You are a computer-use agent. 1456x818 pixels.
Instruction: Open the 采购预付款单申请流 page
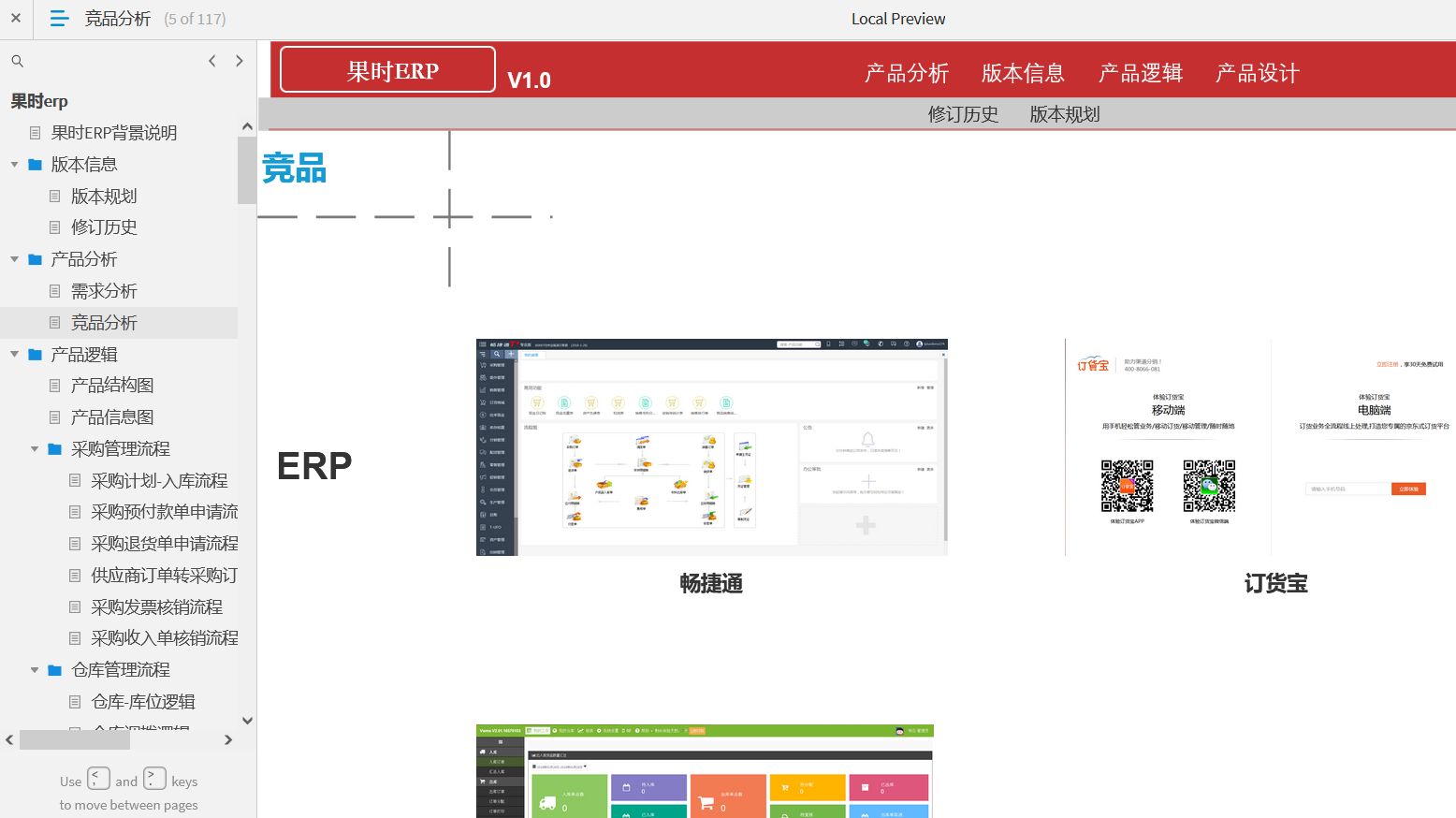(165, 512)
